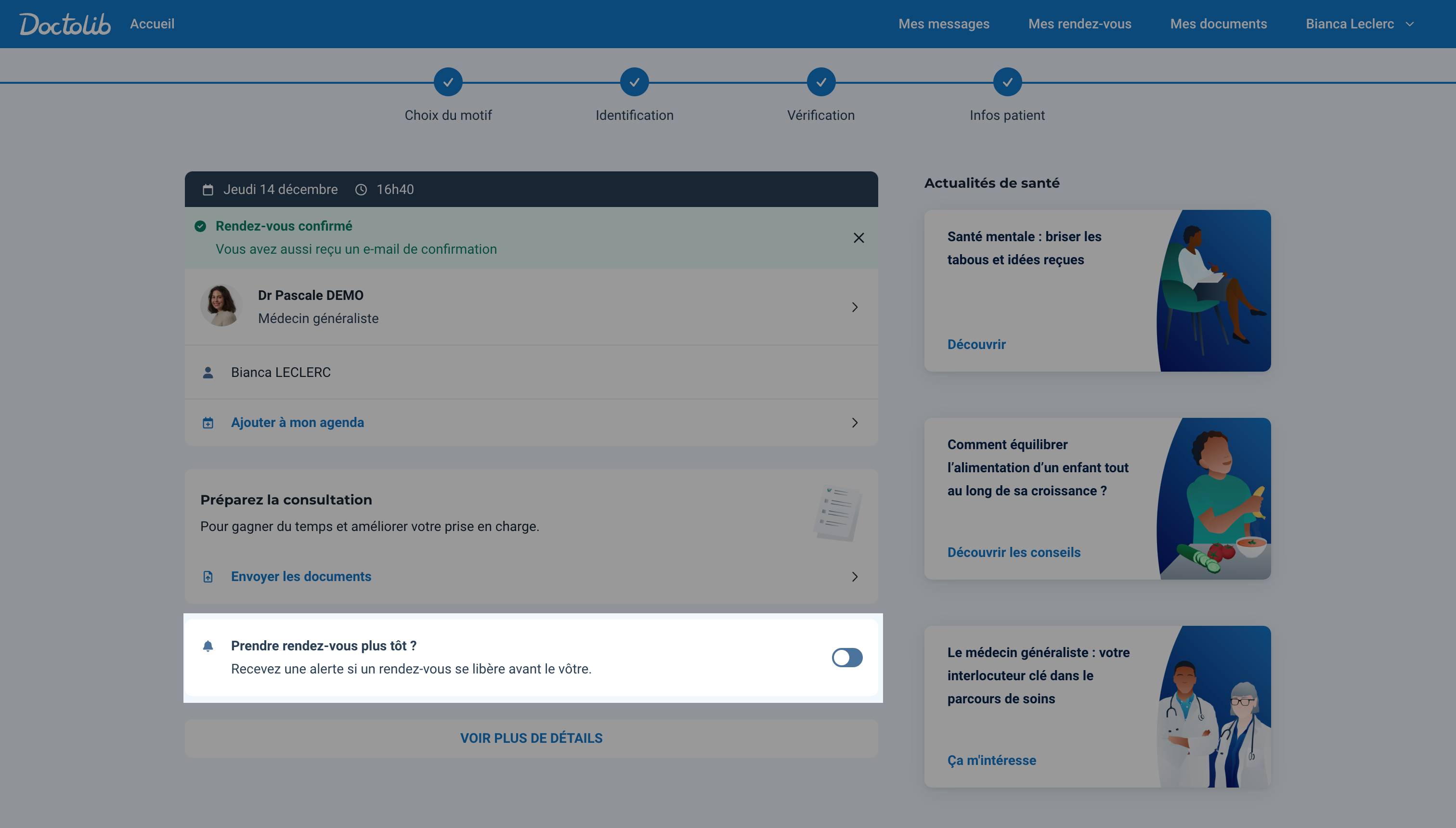Open the Accueil home link

(152, 24)
